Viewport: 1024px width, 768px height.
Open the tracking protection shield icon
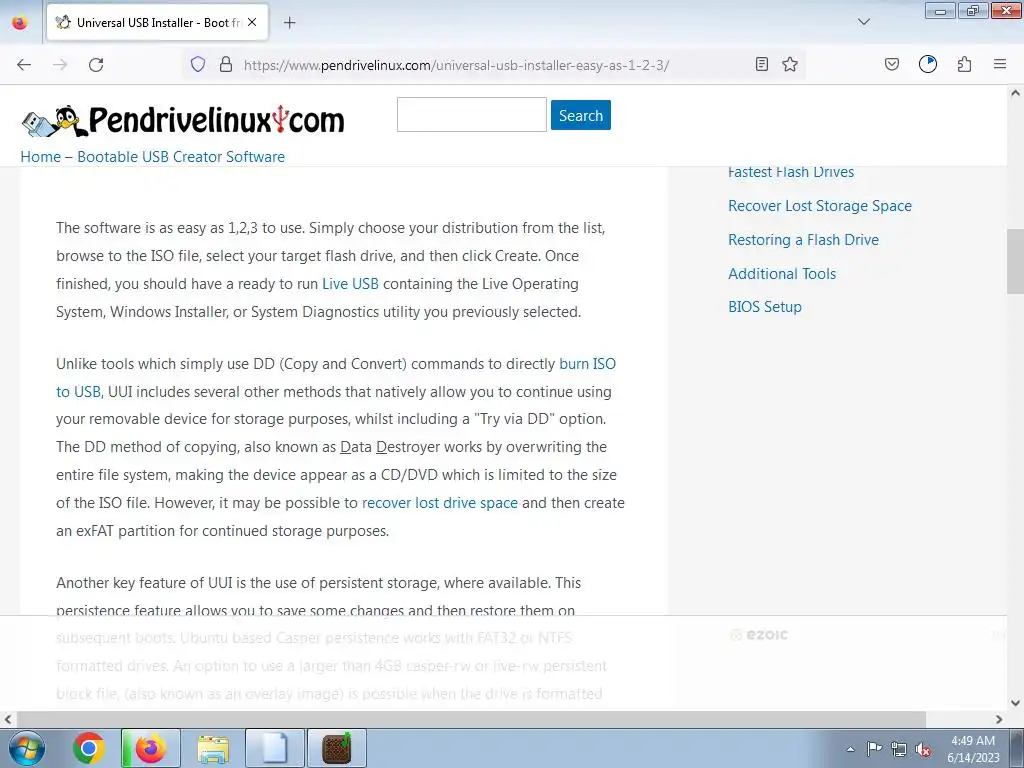(x=198, y=64)
